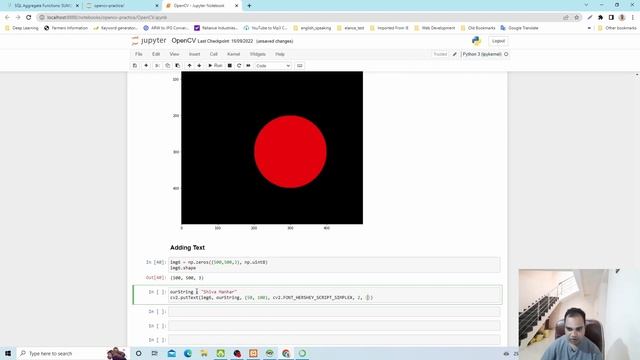Click the code cell containing ourString
Image resolution: width=640 pixels, height=360 pixels.
pos(334,295)
